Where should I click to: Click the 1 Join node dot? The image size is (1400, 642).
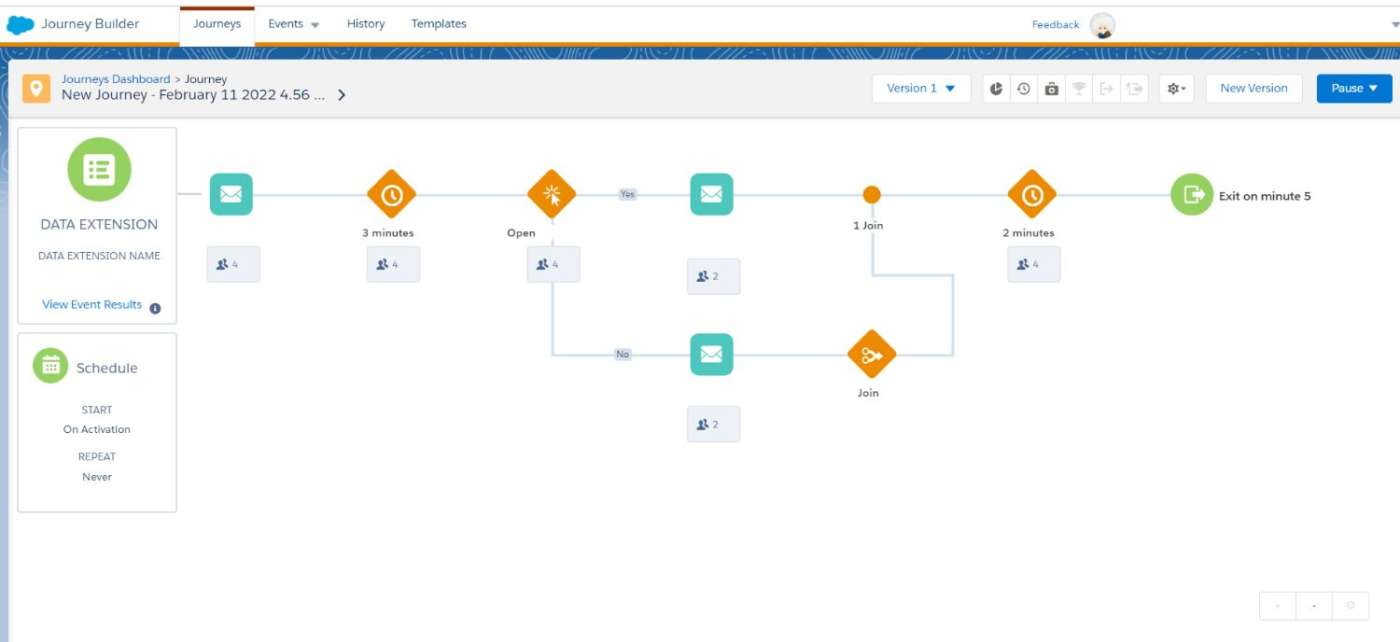coord(872,194)
